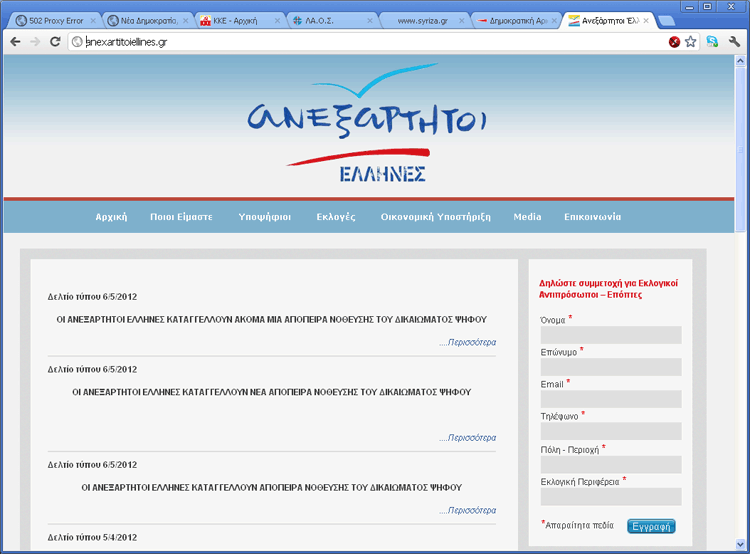750x554 pixels.
Task: Open the Οικονομική Υποστήριξη menu item
Action: coord(436,217)
